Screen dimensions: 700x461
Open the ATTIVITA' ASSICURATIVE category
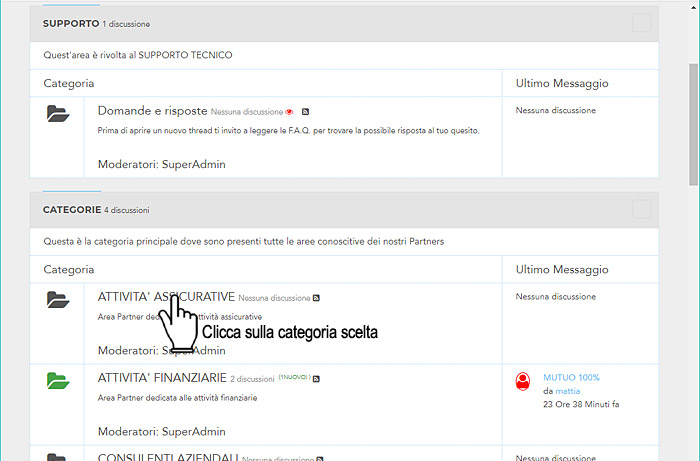point(166,297)
